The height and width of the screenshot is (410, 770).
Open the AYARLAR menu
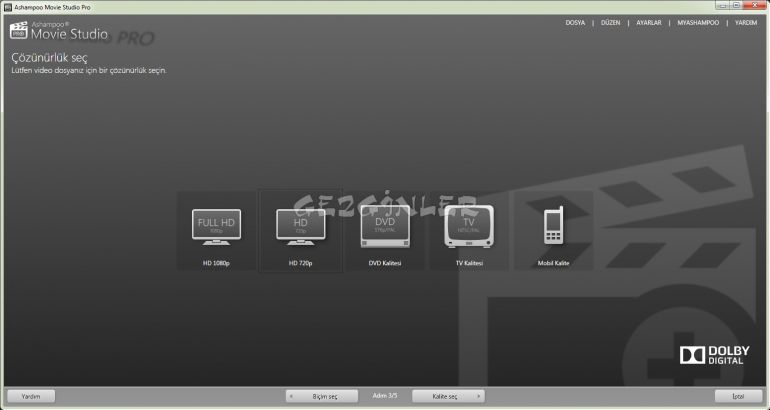pos(649,23)
